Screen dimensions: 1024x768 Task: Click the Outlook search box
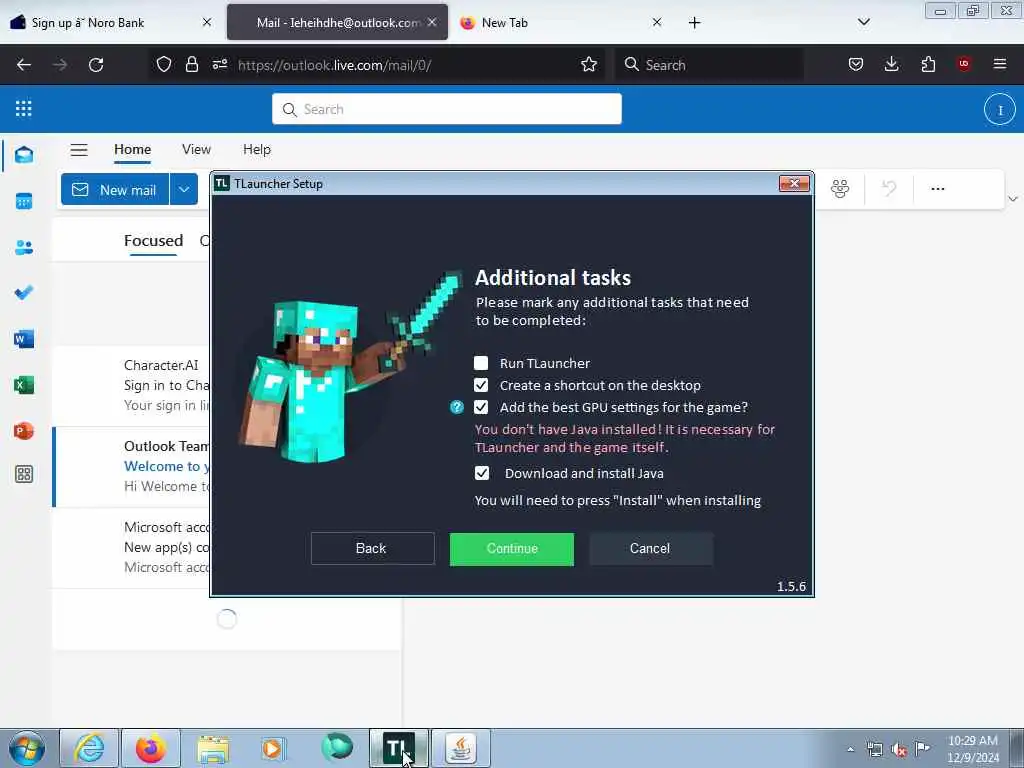[x=447, y=109]
